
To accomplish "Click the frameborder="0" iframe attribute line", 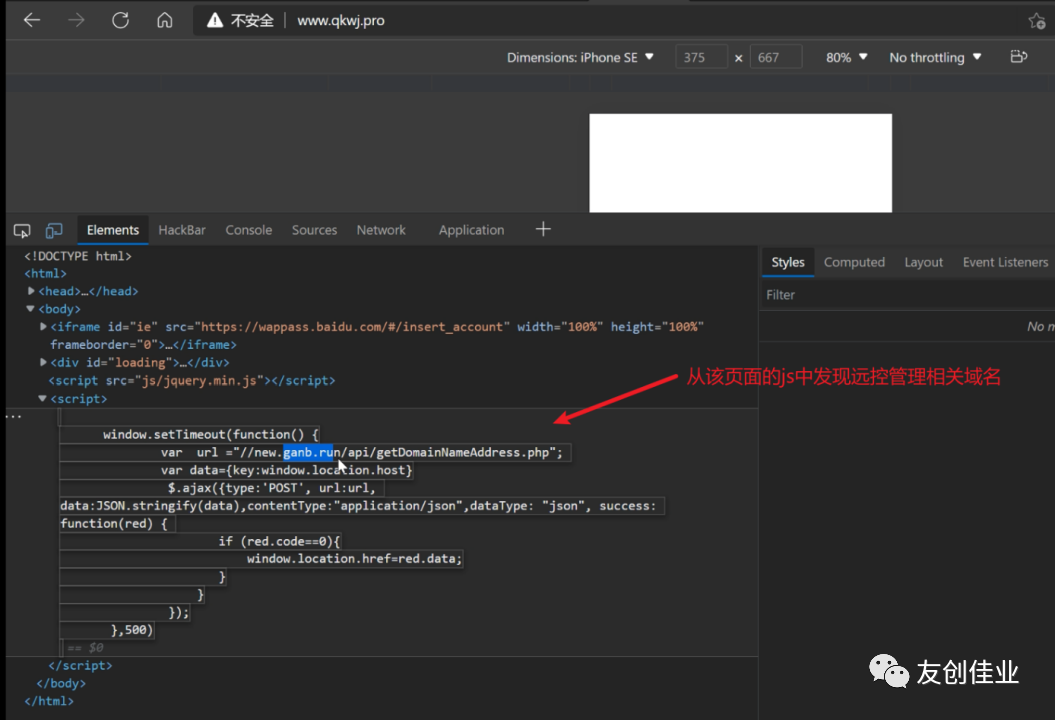I will (x=143, y=345).
